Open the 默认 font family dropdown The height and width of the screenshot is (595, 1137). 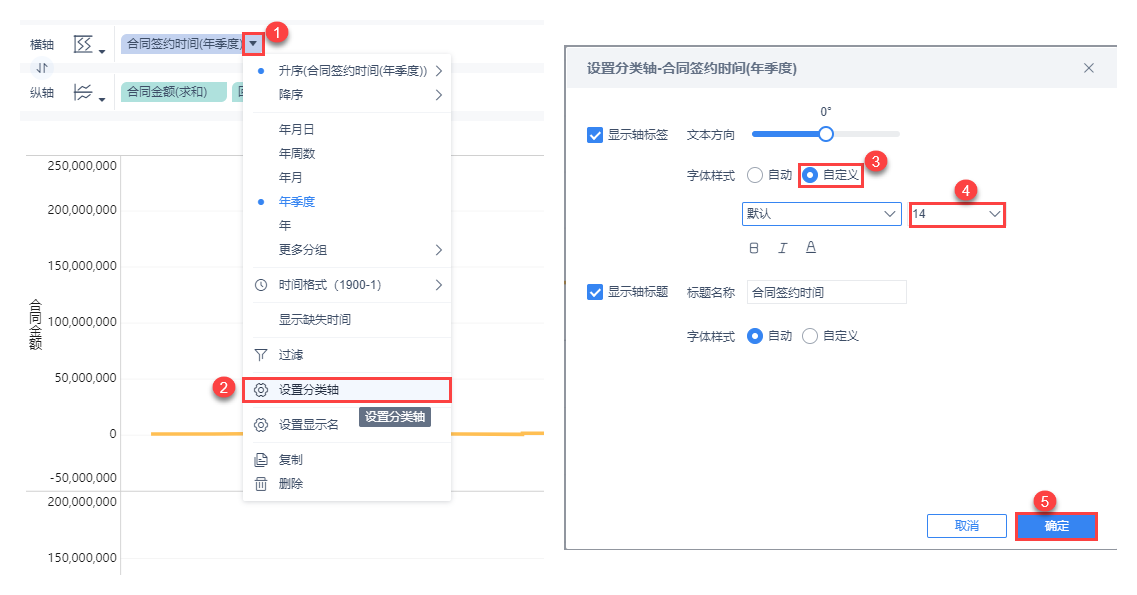point(822,214)
